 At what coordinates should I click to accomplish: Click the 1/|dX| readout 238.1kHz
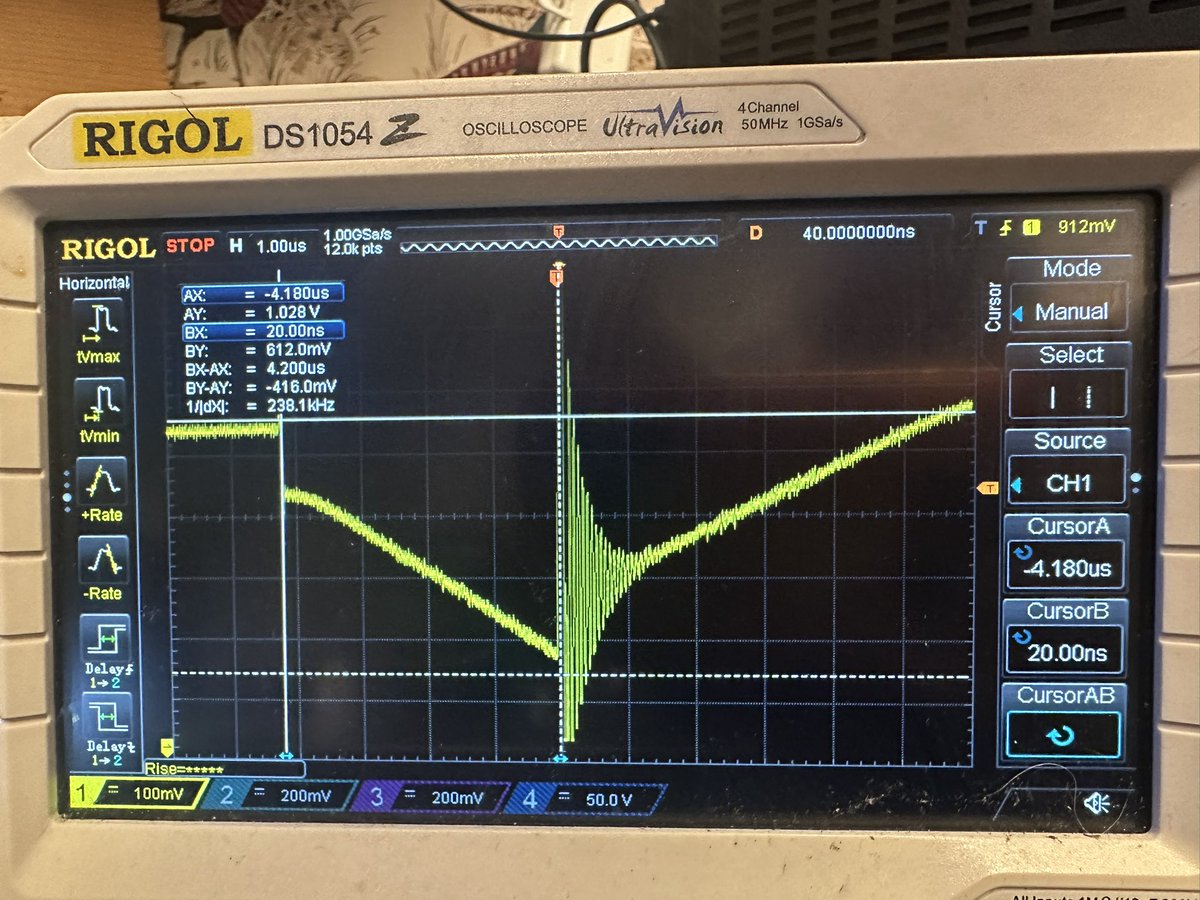click(259, 405)
